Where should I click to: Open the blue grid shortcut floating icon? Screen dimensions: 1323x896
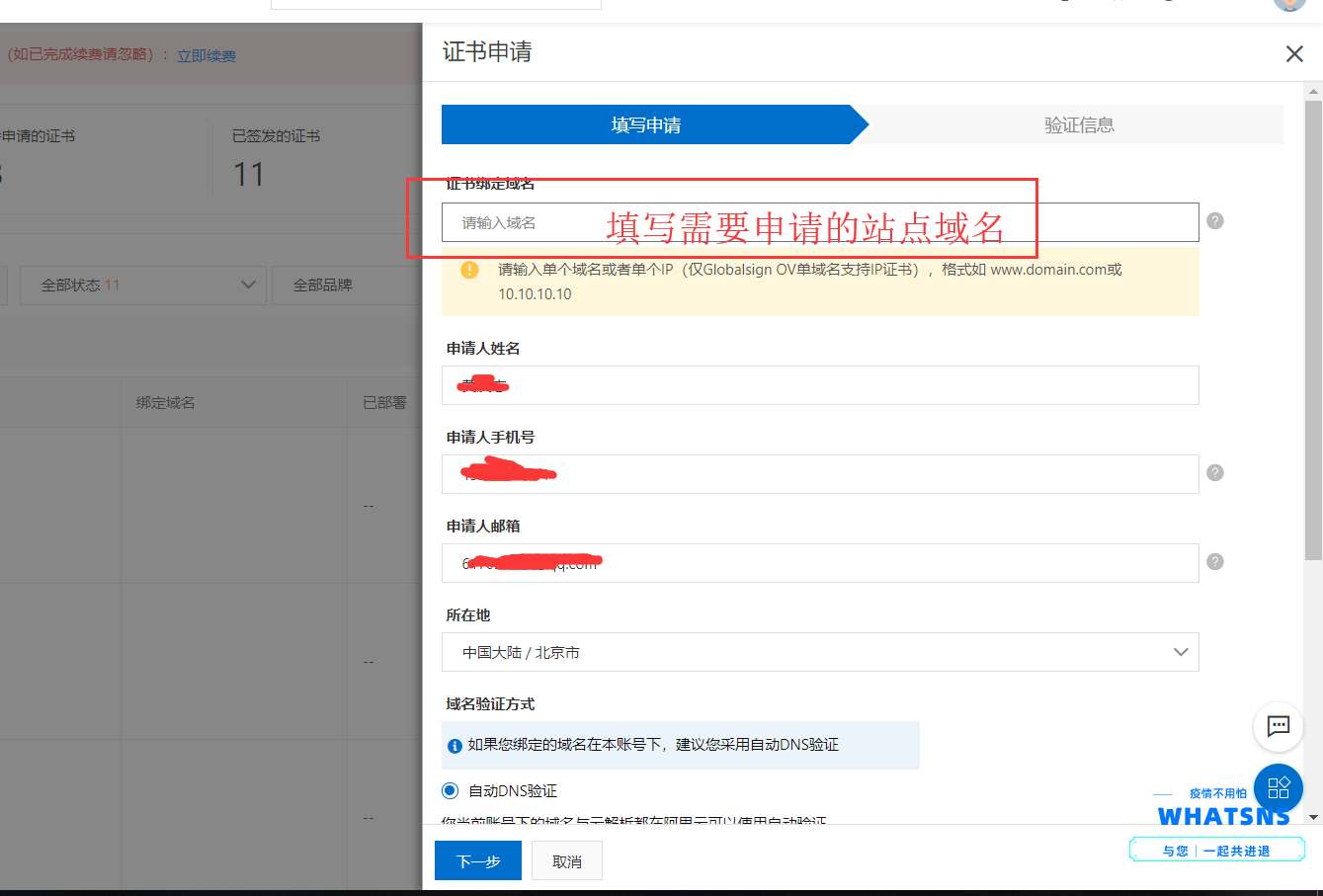[1278, 787]
